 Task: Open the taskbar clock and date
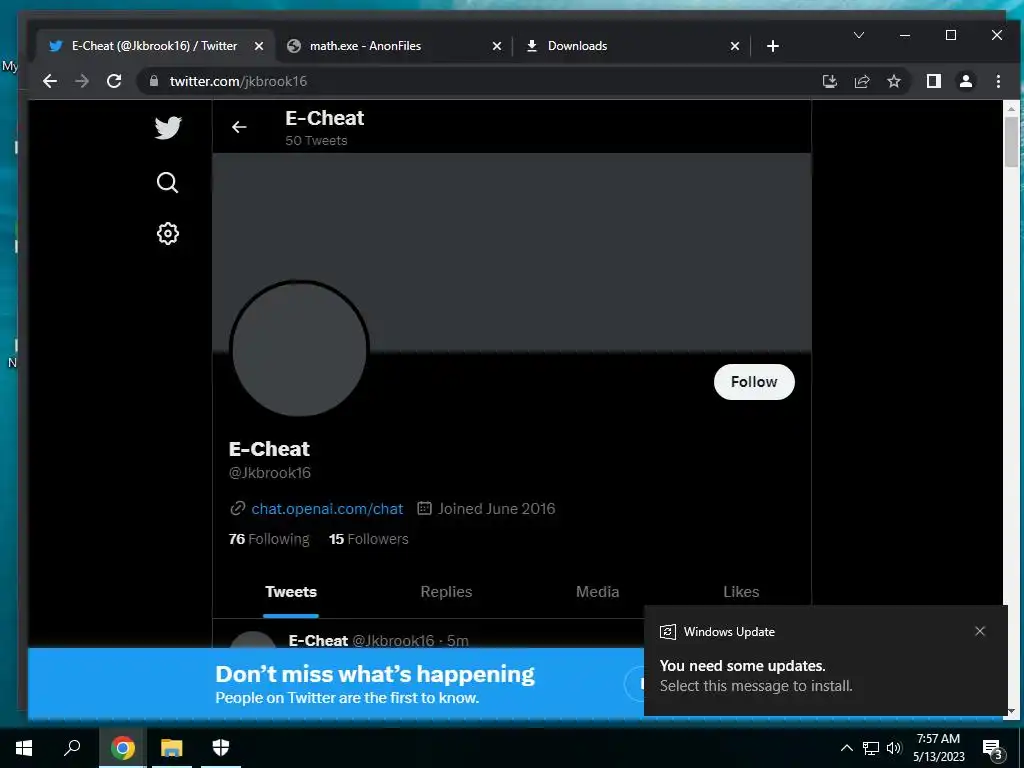(938, 748)
